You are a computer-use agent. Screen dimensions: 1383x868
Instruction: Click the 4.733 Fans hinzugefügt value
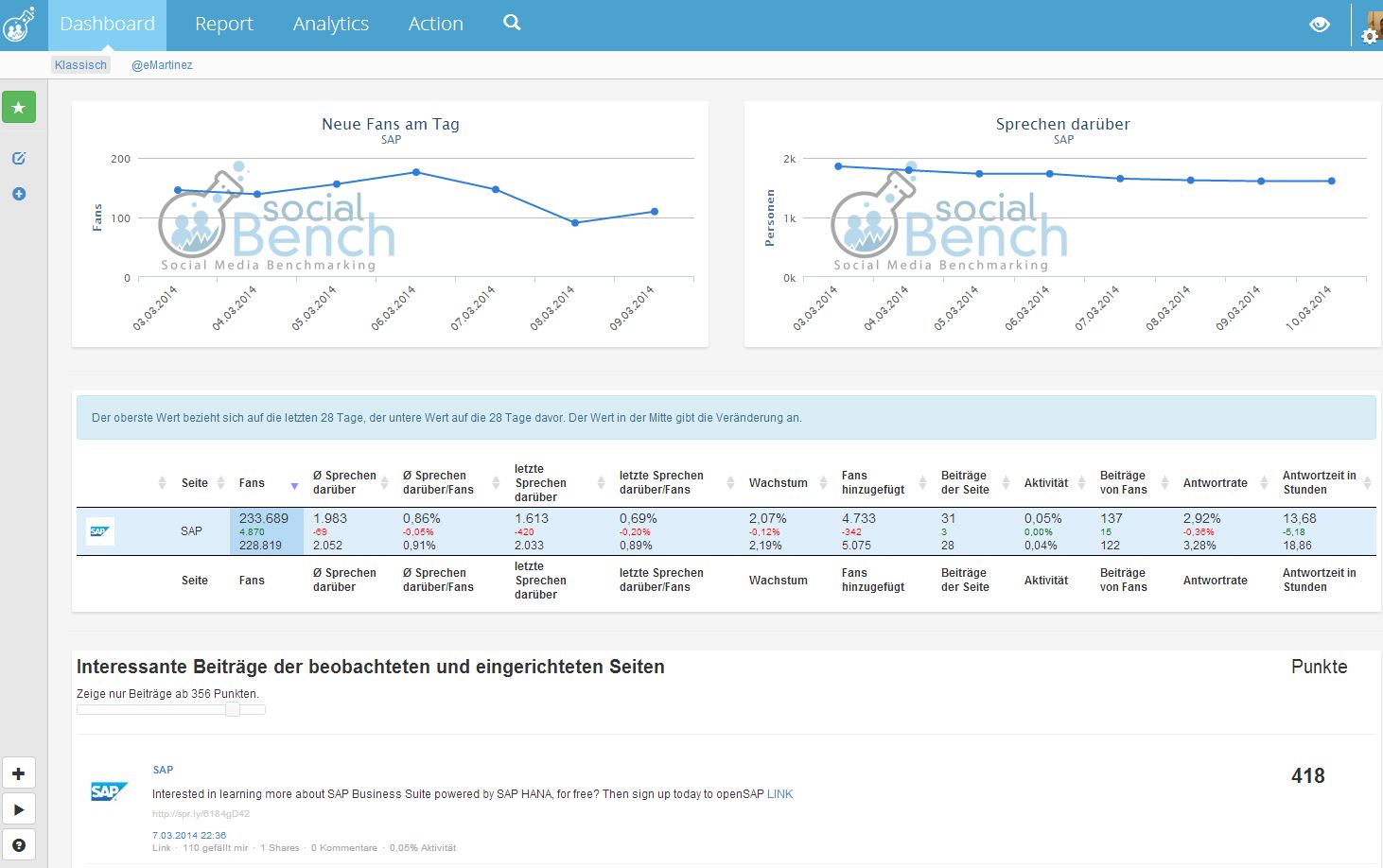click(859, 518)
